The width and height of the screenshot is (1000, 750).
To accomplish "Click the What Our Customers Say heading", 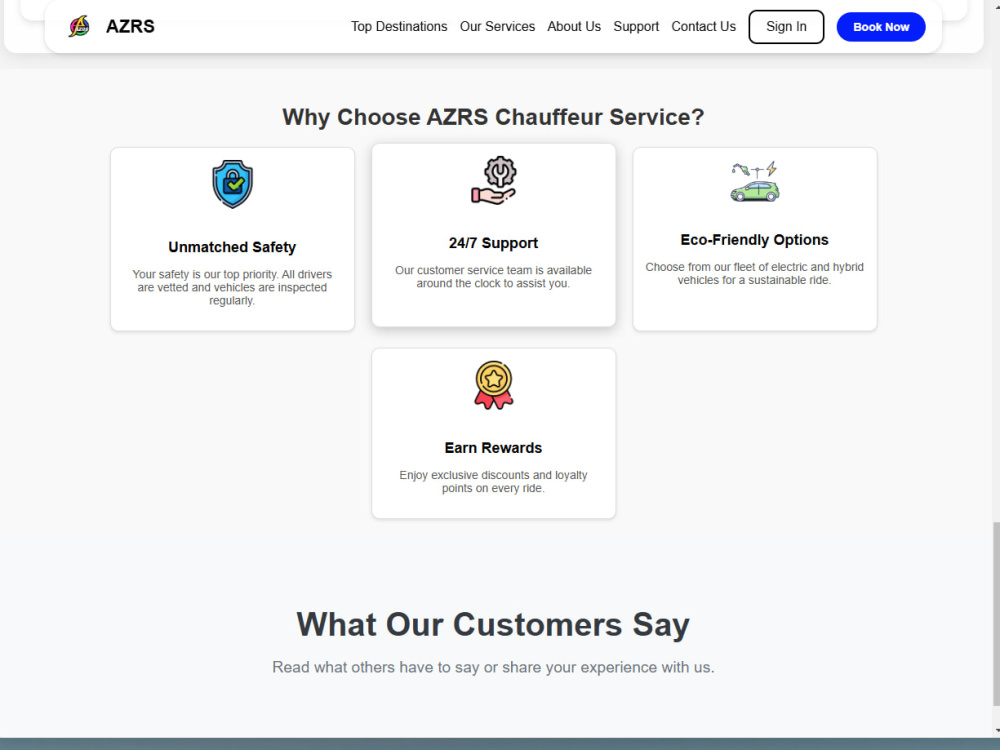I will (493, 624).
